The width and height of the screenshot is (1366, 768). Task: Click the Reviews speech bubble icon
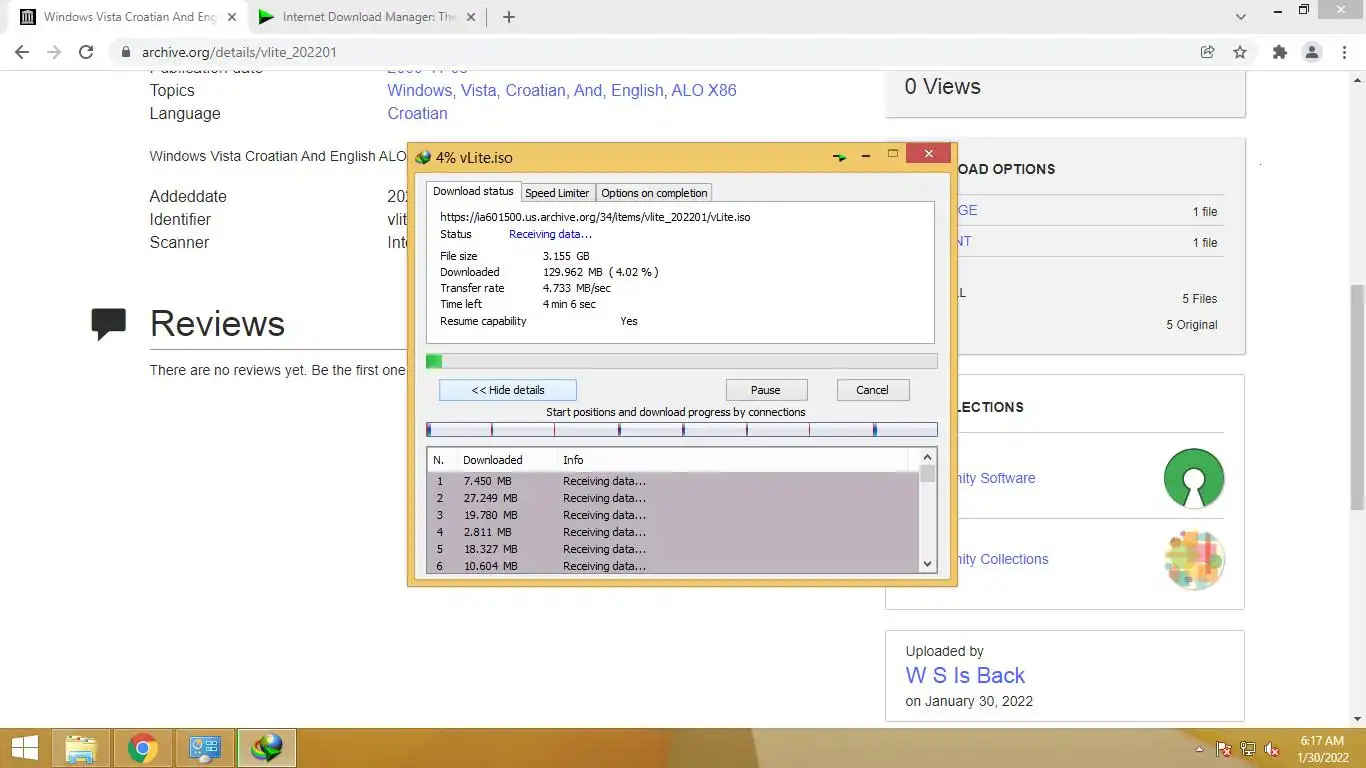[109, 323]
